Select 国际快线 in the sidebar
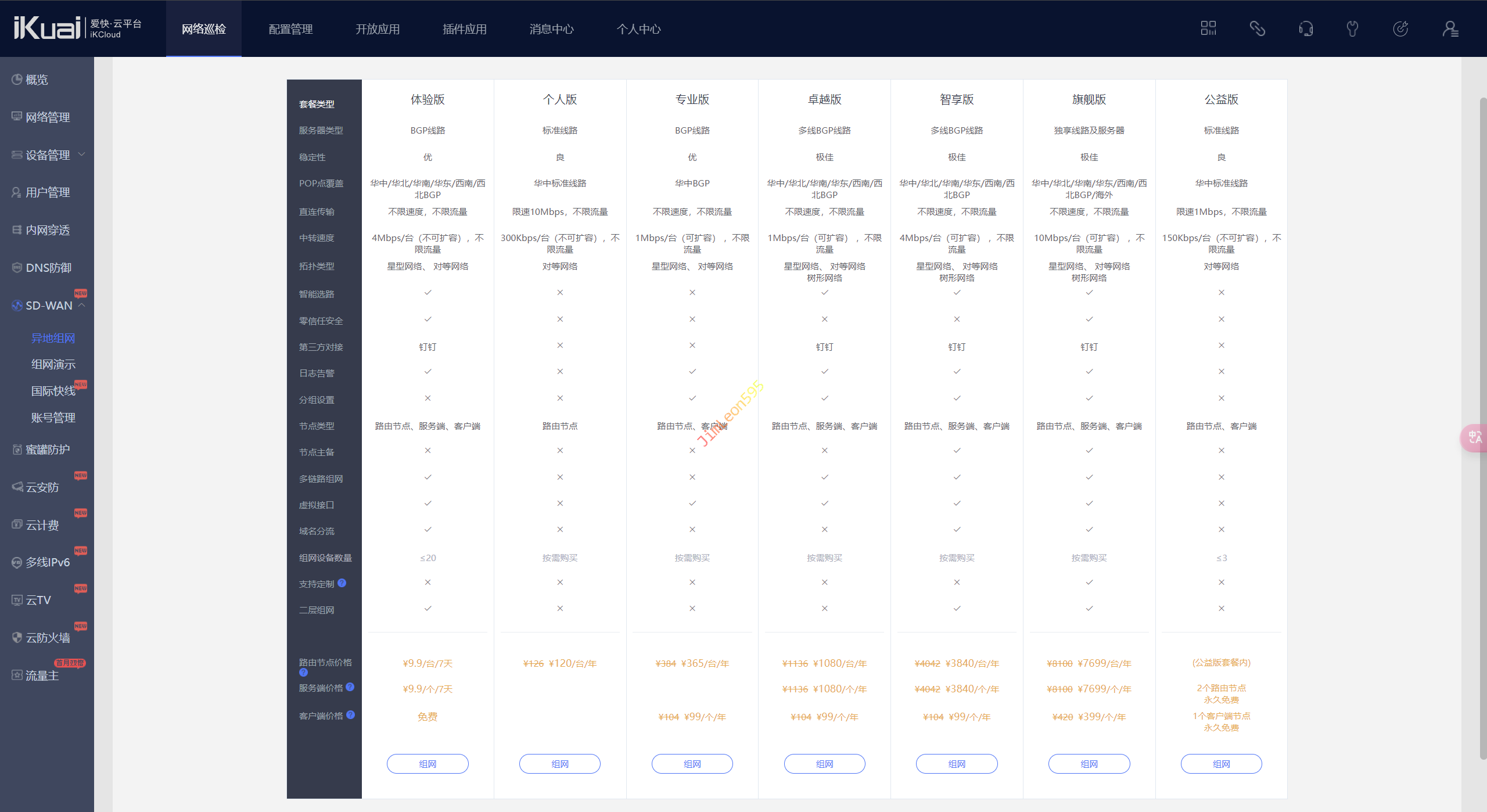Image resolution: width=1487 pixels, height=812 pixels. pyautogui.click(x=53, y=391)
